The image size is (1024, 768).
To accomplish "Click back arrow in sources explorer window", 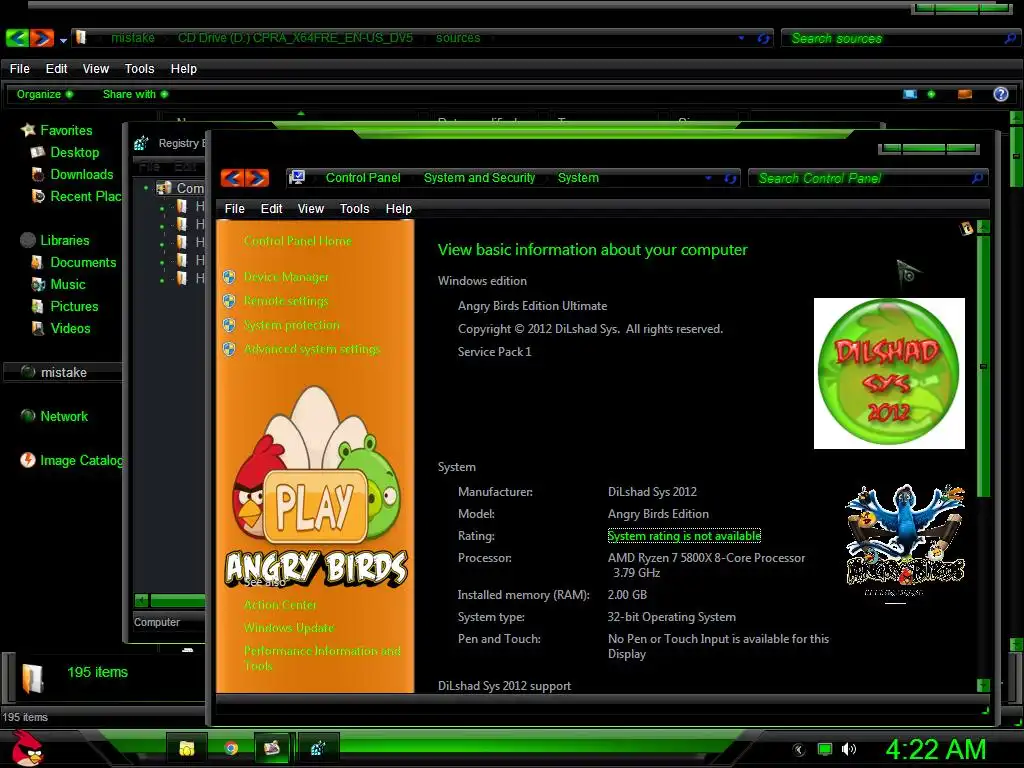I will [x=17, y=38].
